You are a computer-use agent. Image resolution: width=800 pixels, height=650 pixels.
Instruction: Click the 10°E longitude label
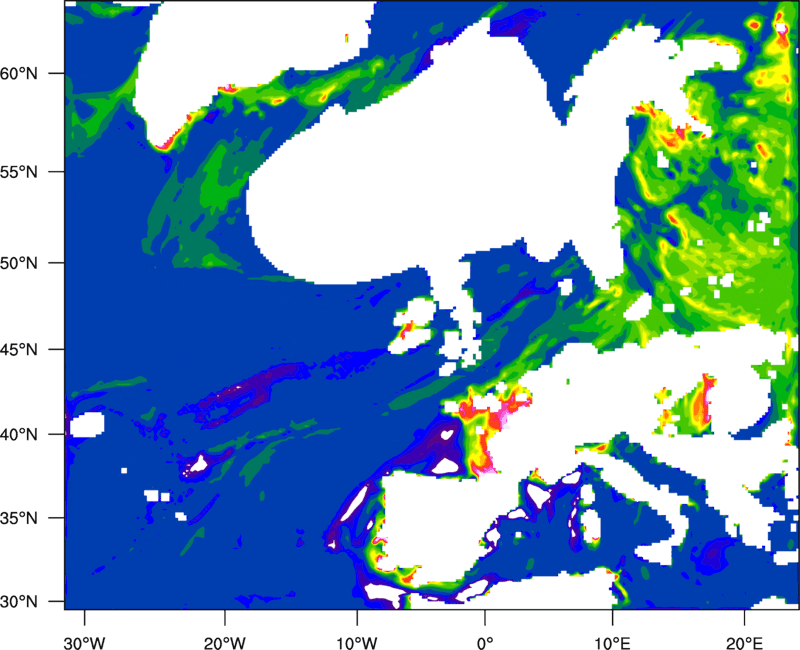click(x=611, y=643)
